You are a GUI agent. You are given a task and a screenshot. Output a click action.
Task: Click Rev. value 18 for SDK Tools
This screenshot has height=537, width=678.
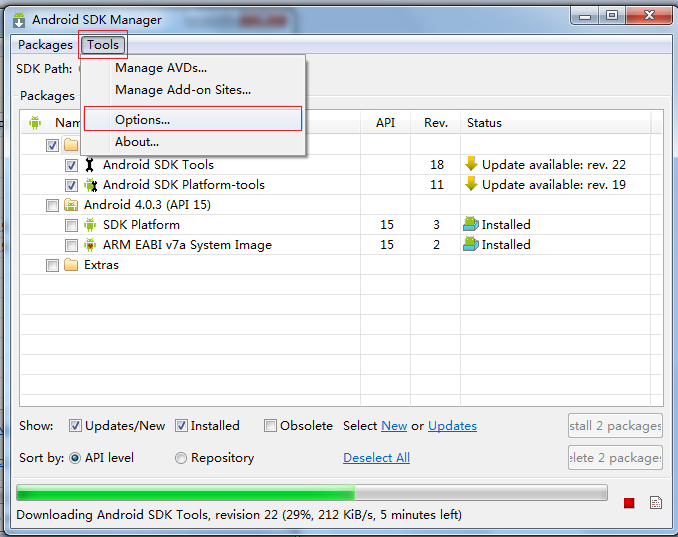pos(437,165)
